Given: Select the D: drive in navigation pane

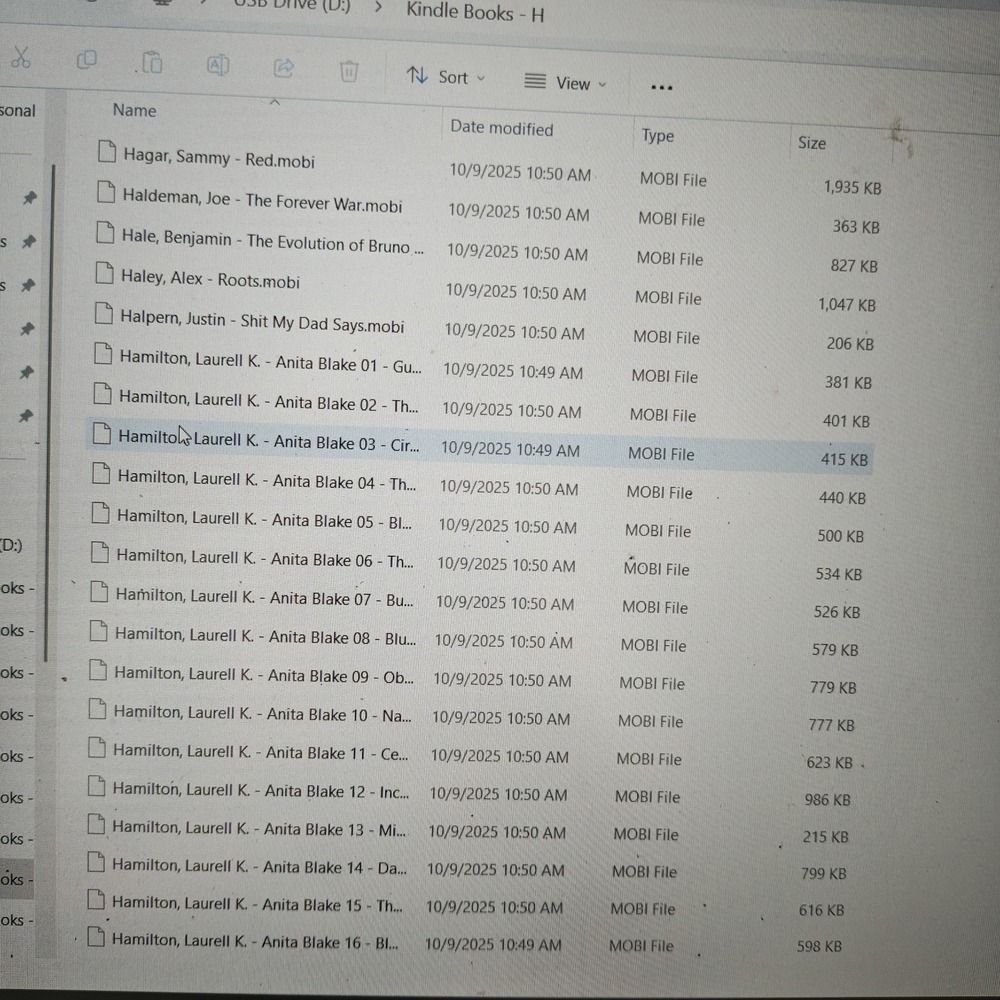Looking at the screenshot, I should [11, 545].
